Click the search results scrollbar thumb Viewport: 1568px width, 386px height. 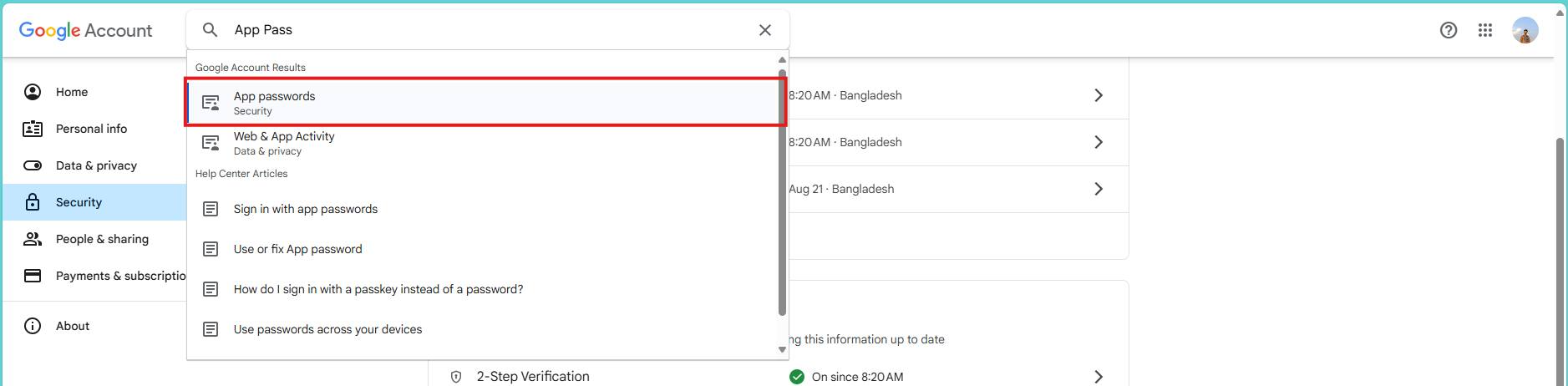pyautogui.click(x=783, y=192)
